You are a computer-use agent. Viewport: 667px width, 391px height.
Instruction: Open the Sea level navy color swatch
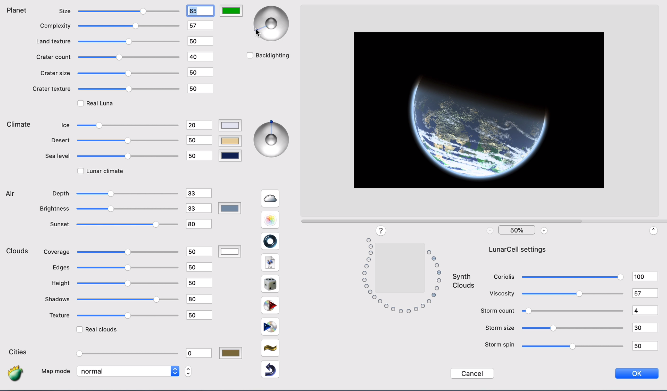230,156
